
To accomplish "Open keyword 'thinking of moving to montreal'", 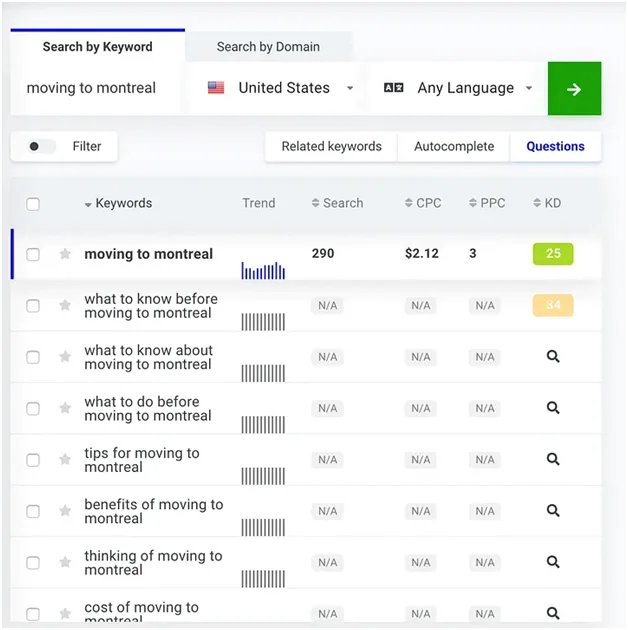I will coord(153,563).
